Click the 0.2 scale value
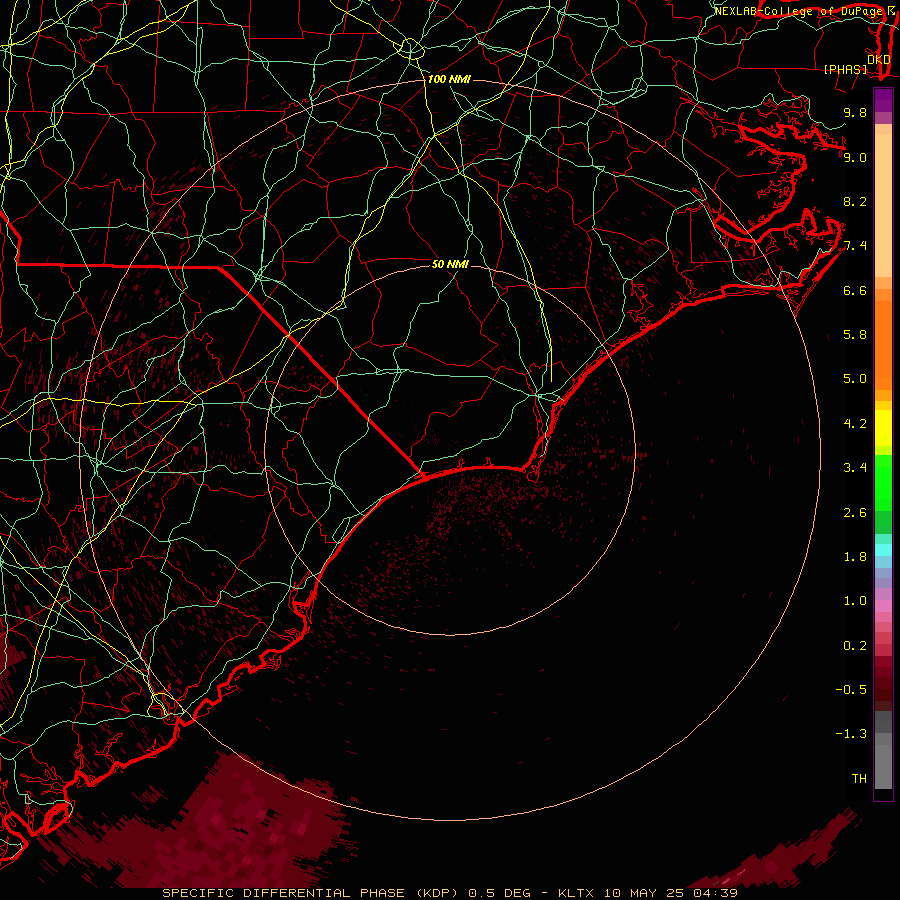900x900 pixels. click(855, 646)
